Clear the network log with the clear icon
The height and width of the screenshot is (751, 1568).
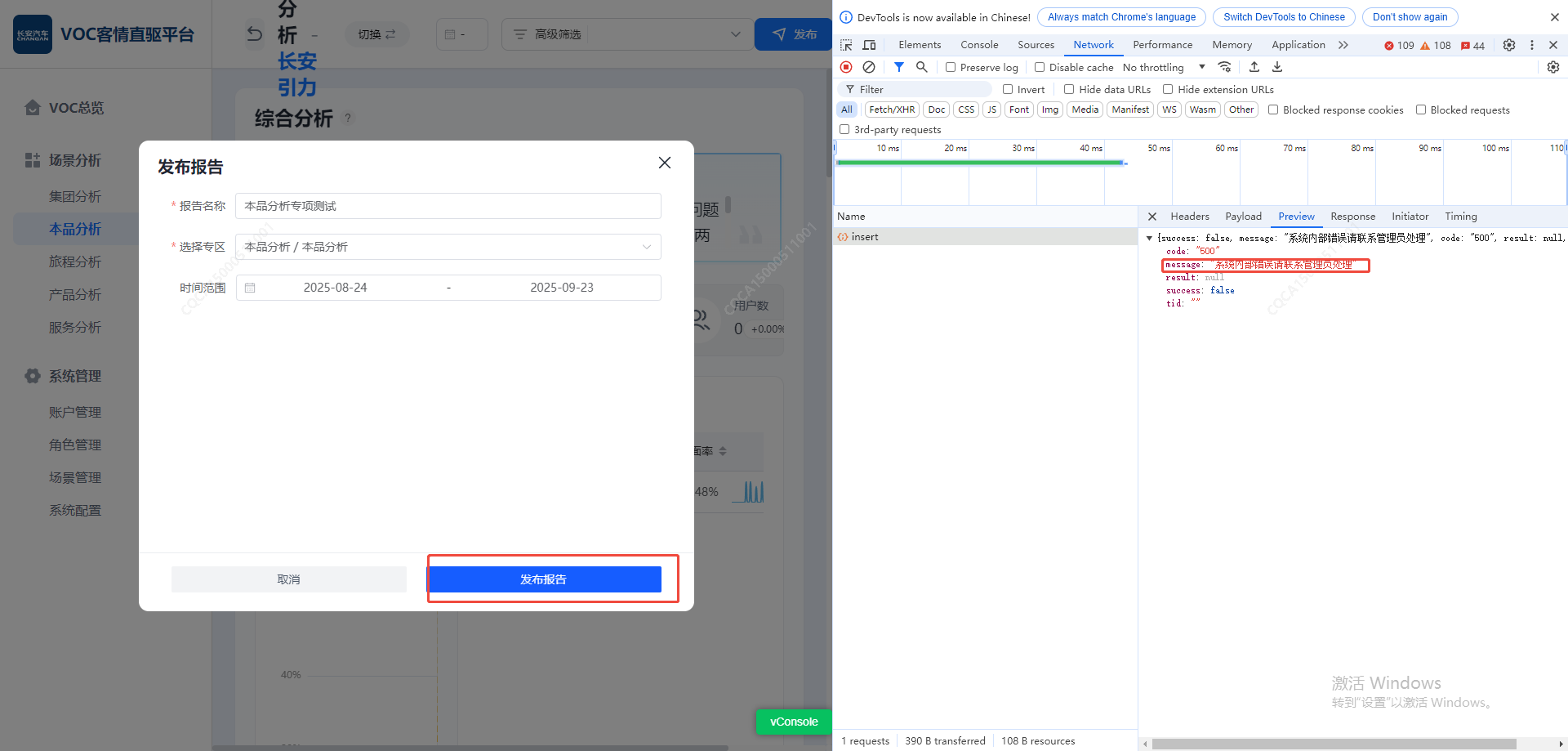869,67
